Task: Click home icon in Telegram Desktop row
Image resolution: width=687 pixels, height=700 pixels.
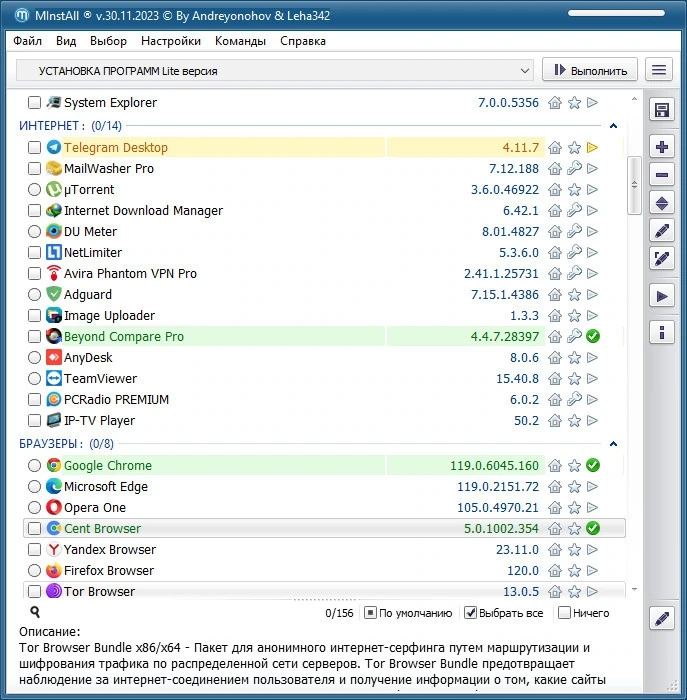Action: (x=554, y=147)
